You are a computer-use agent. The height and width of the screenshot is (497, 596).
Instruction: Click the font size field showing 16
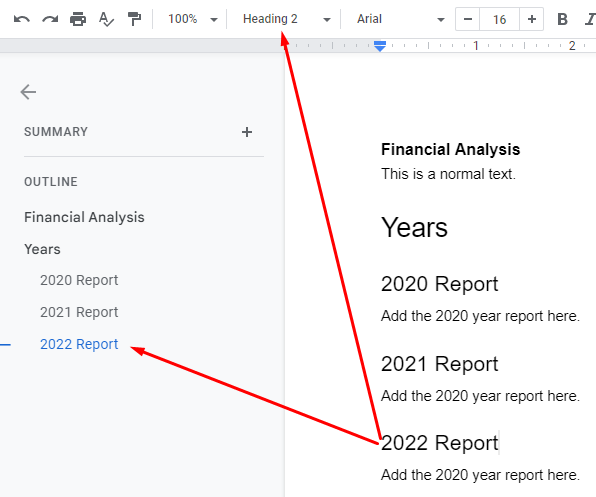tap(499, 19)
